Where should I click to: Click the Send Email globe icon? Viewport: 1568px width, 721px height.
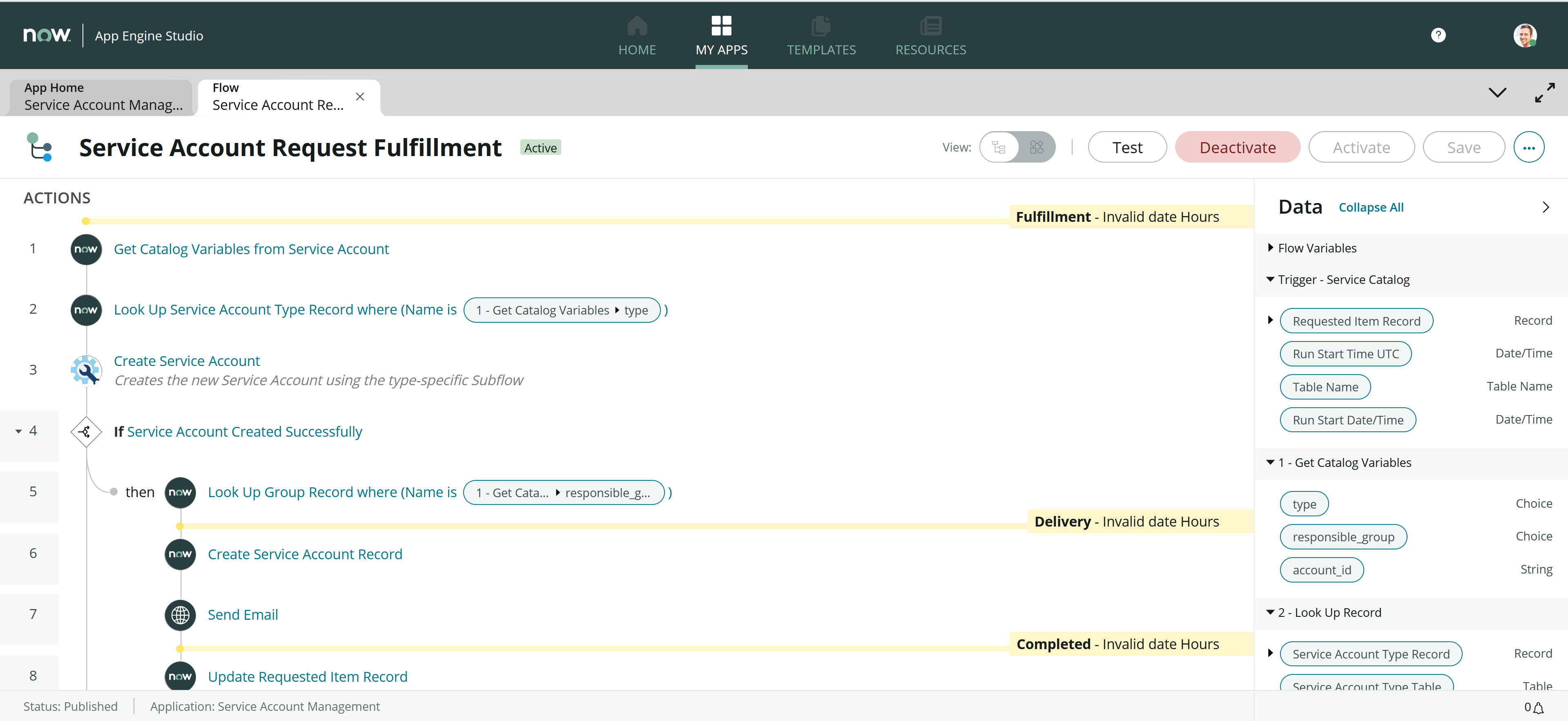click(180, 615)
